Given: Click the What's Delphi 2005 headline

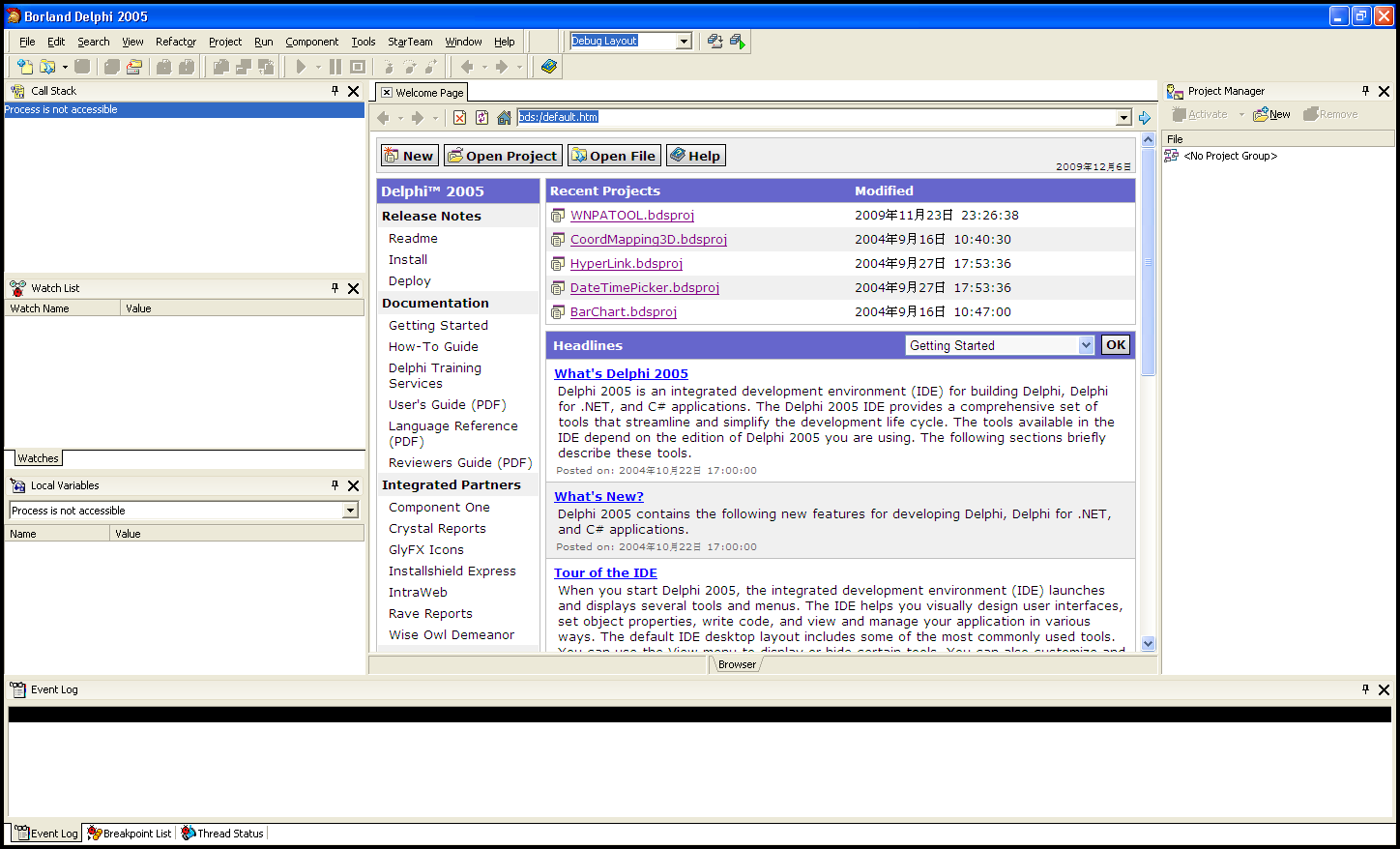Looking at the screenshot, I should coord(622,374).
